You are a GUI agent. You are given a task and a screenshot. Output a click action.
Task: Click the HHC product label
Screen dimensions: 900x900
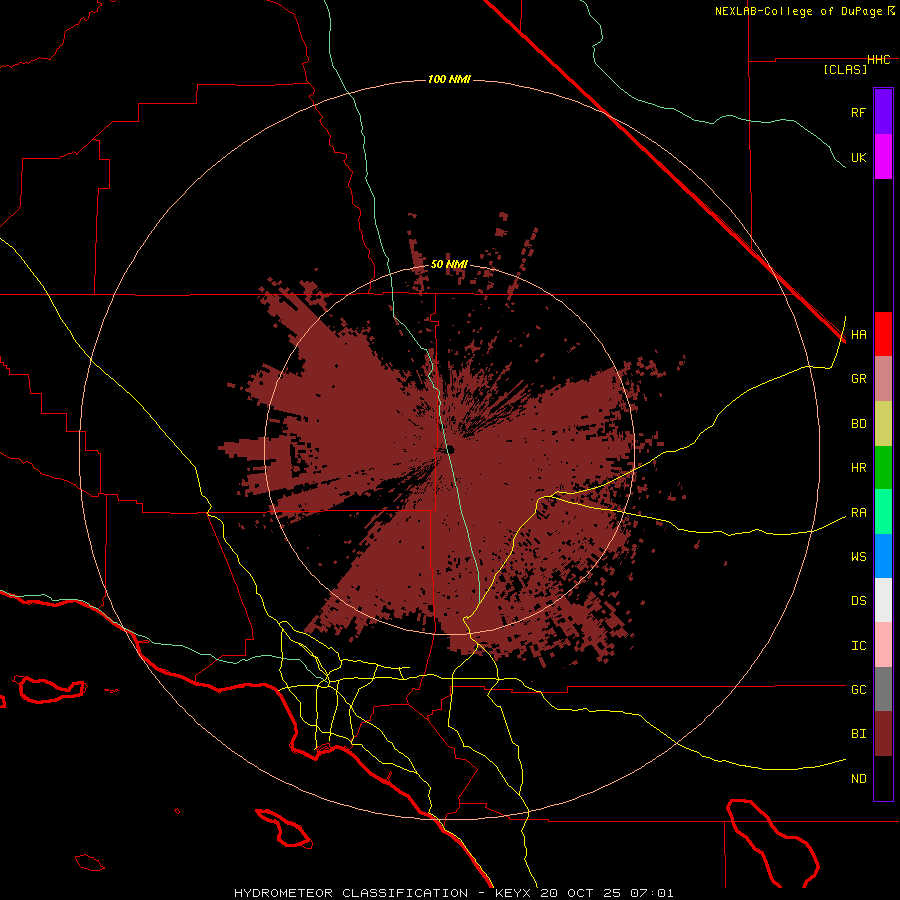pyautogui.click(x=878, y=60)
